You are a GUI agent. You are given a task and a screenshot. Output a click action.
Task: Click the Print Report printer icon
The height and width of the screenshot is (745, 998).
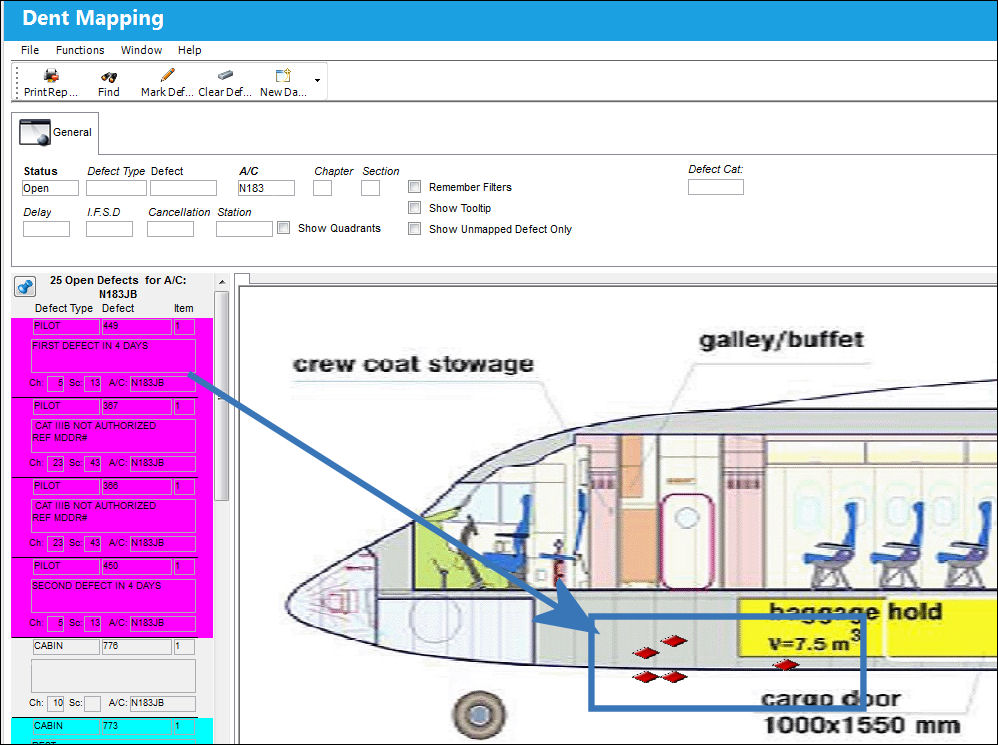click(51, 76)
